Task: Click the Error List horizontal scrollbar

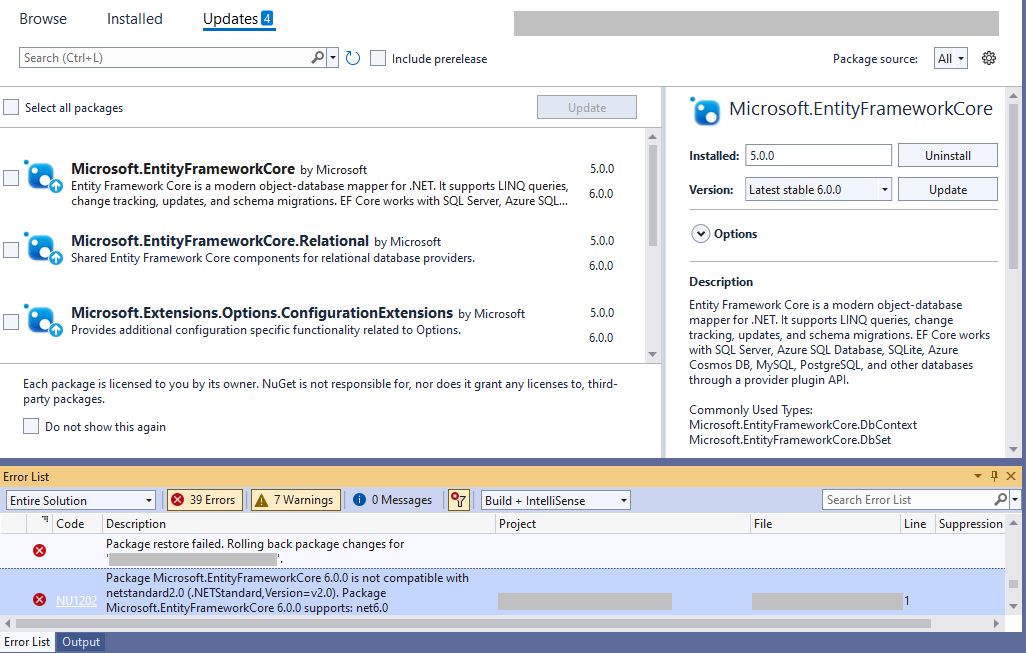Action: click(x=473, y=624)
